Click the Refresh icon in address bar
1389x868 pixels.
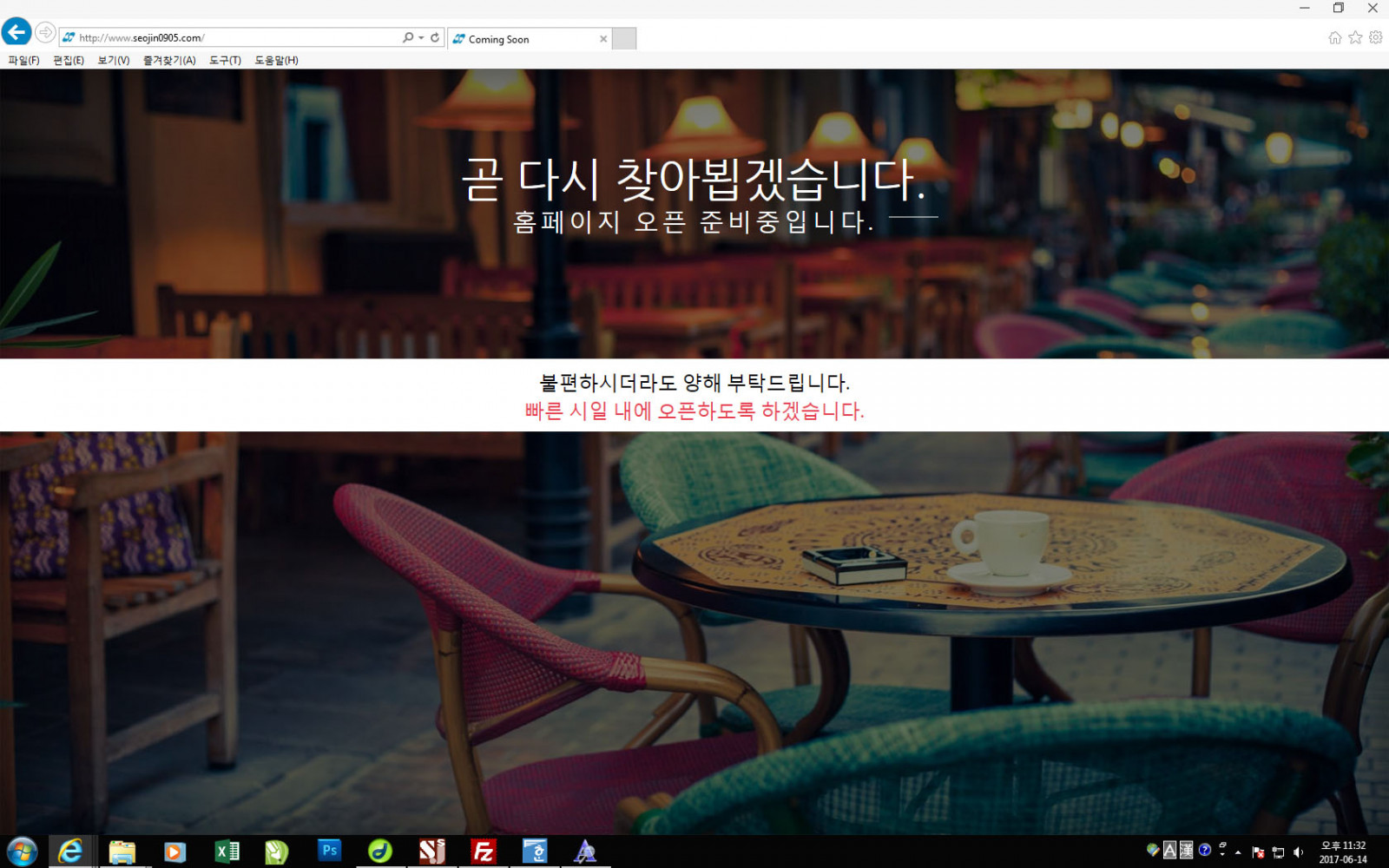click(435, 38)
